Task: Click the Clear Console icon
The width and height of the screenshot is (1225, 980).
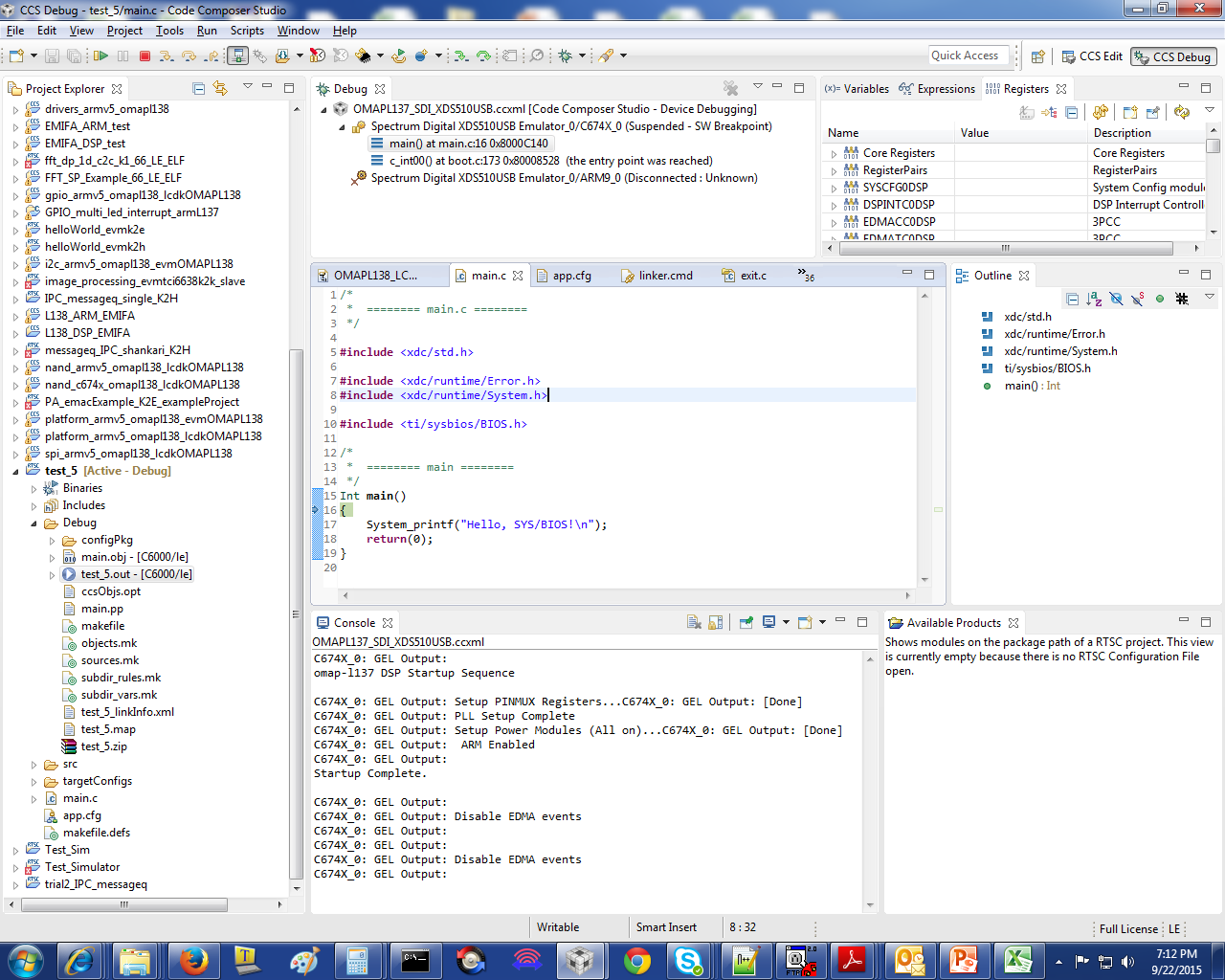Action: point(694,622)
